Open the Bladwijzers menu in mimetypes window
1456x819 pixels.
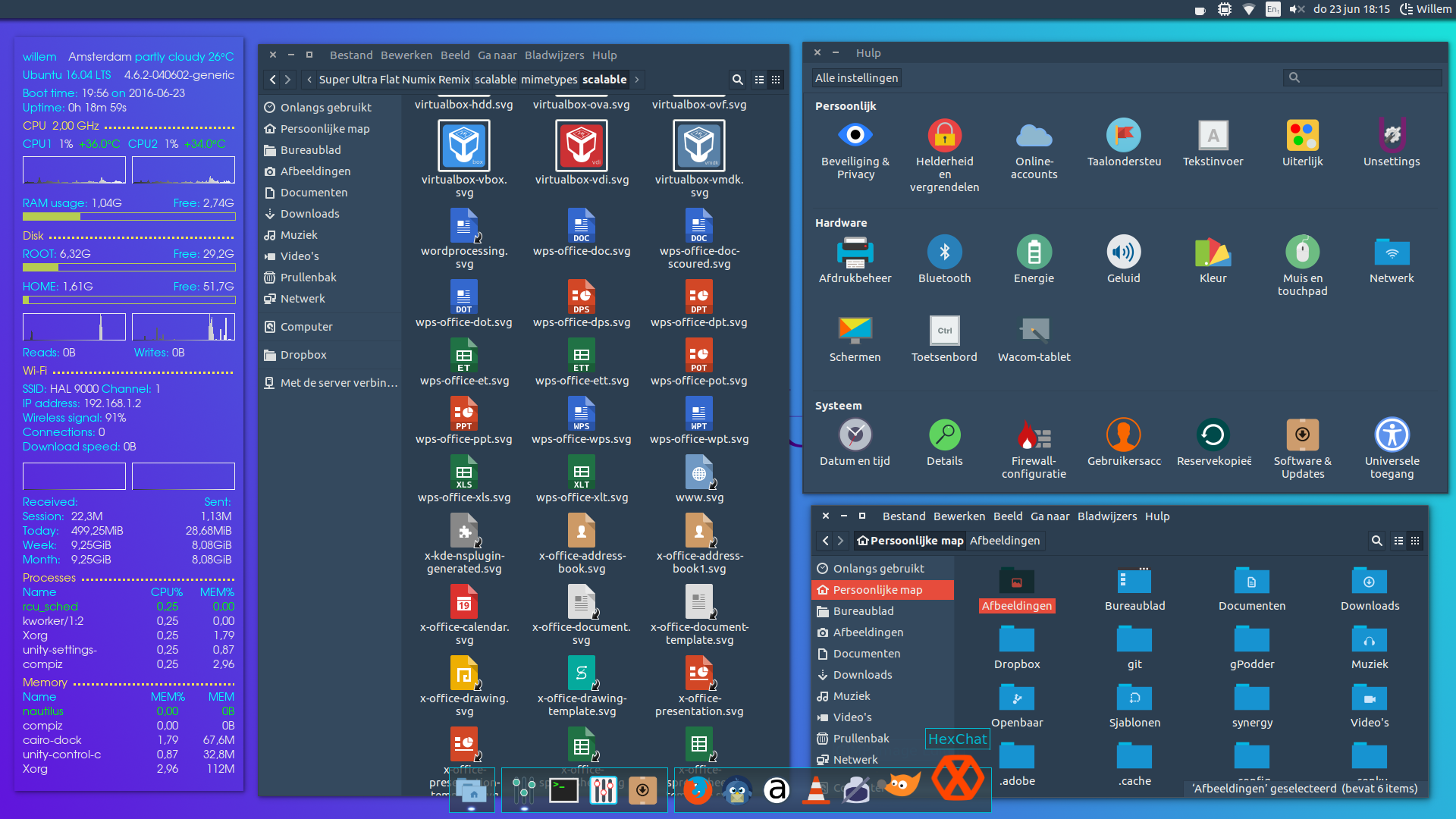(x=554, y=55)
